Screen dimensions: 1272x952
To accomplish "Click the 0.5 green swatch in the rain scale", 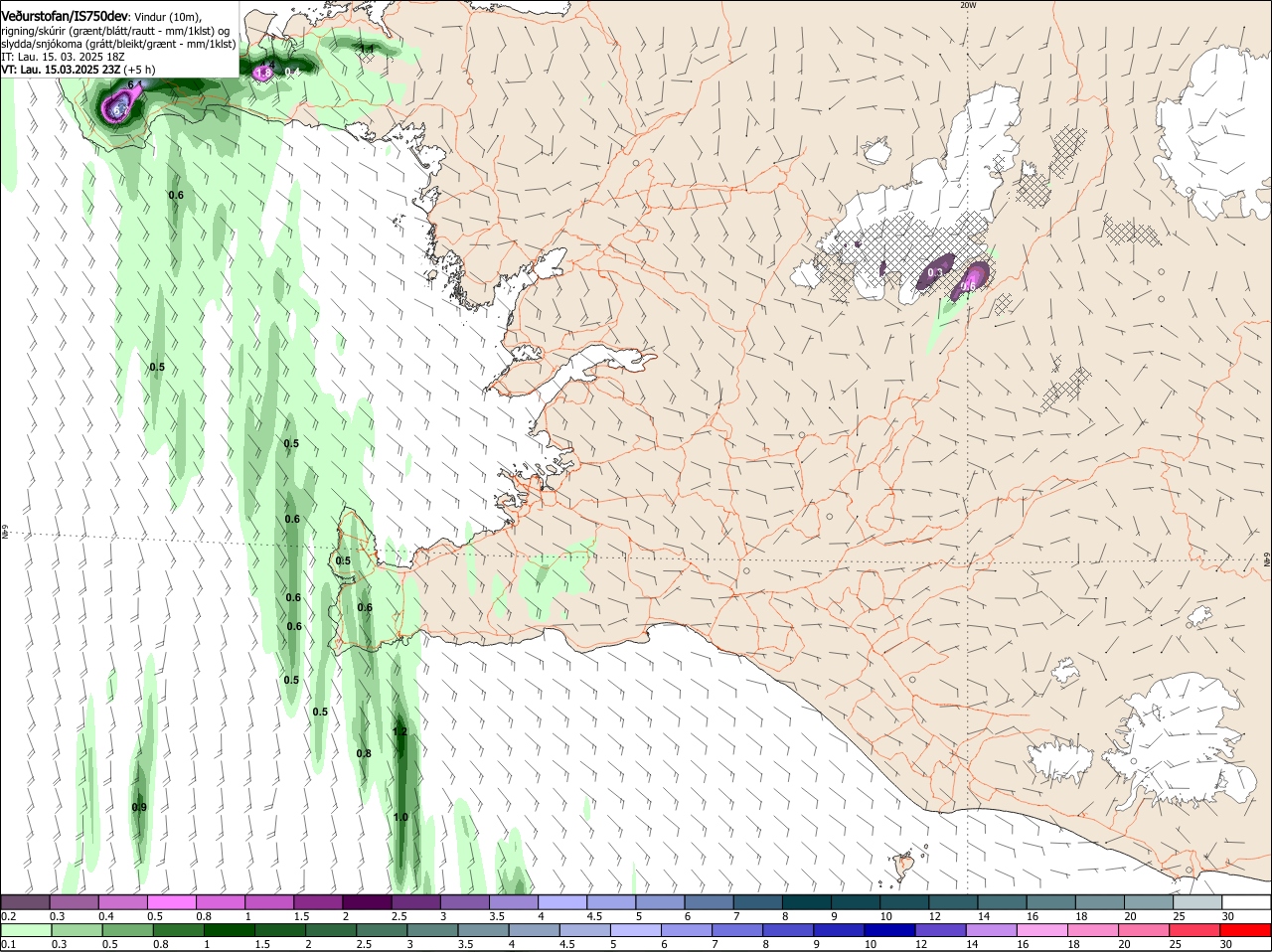I will (127, 930).
